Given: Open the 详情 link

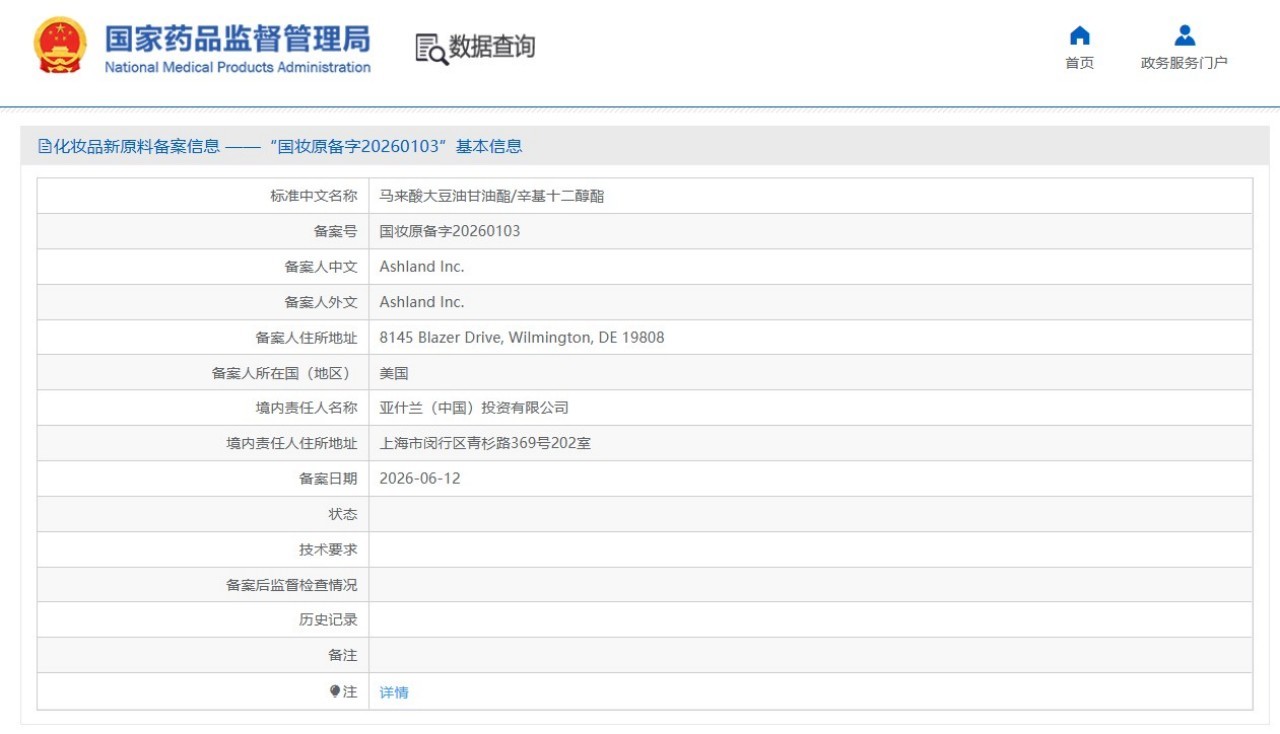Looking at the screenshot, I should (x=394, y=692).
